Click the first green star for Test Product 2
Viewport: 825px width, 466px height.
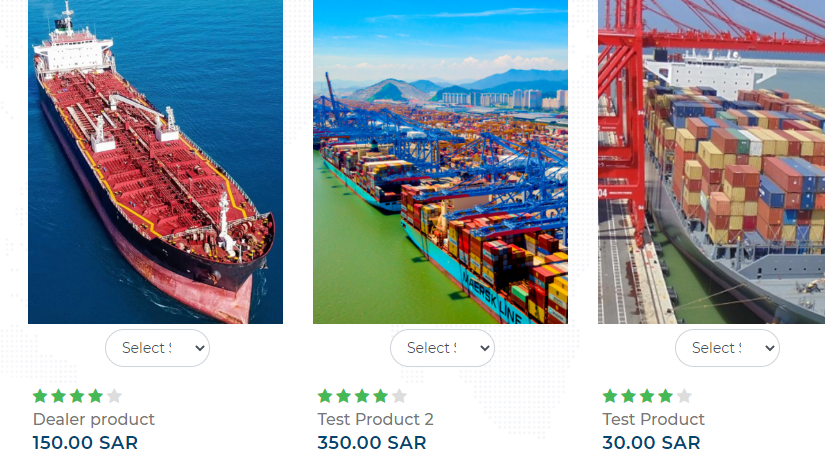point(326,396)
